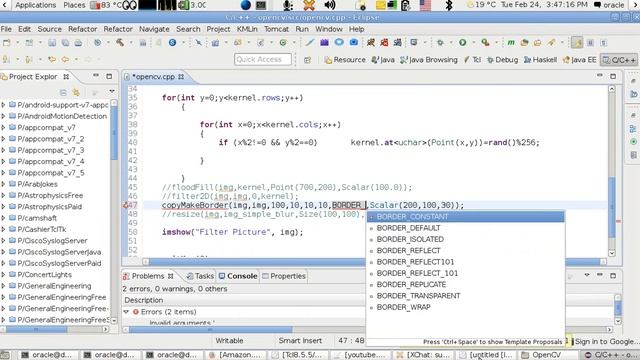Switch to the Java Browsing perspective

click(429, 60)
